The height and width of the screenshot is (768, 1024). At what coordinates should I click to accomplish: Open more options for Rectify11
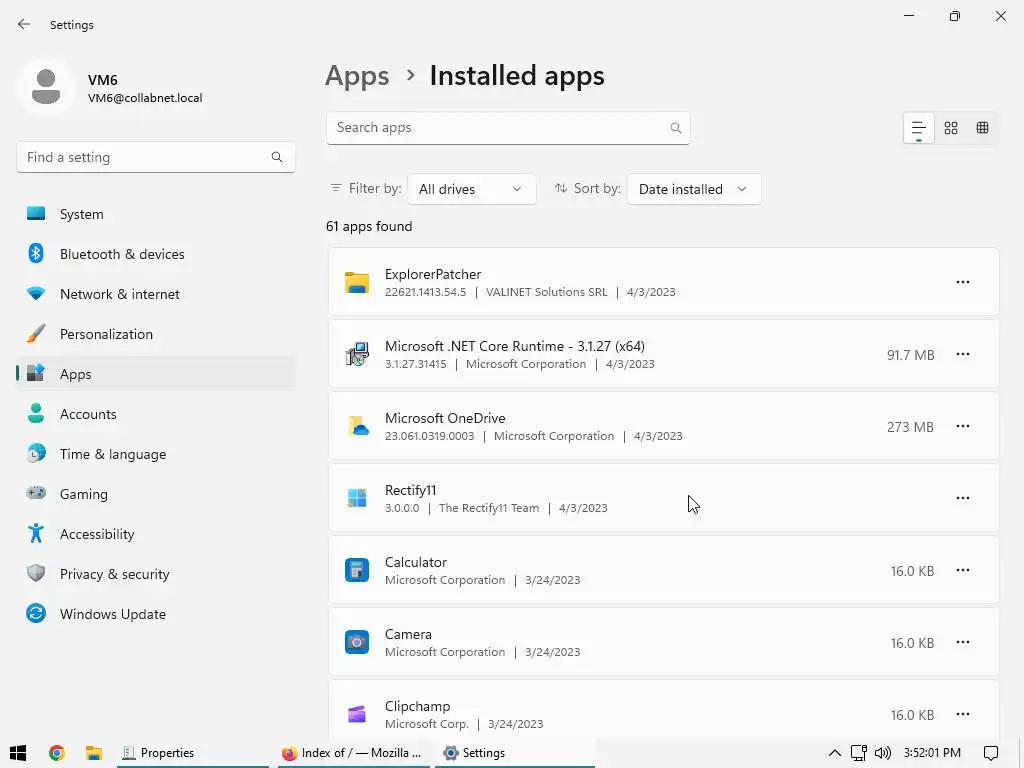[x=962, y=498]
